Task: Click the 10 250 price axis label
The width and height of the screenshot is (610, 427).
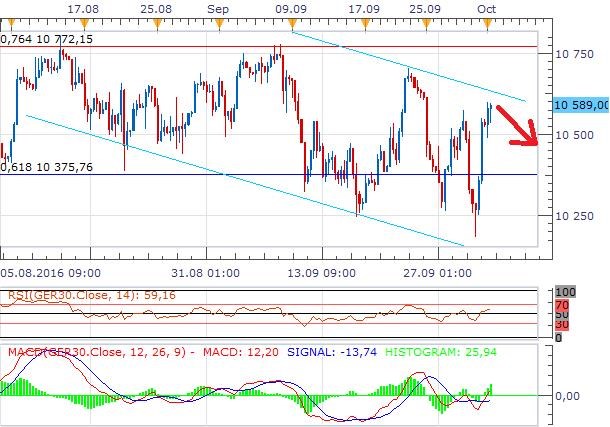Action: tap(574, 215)
